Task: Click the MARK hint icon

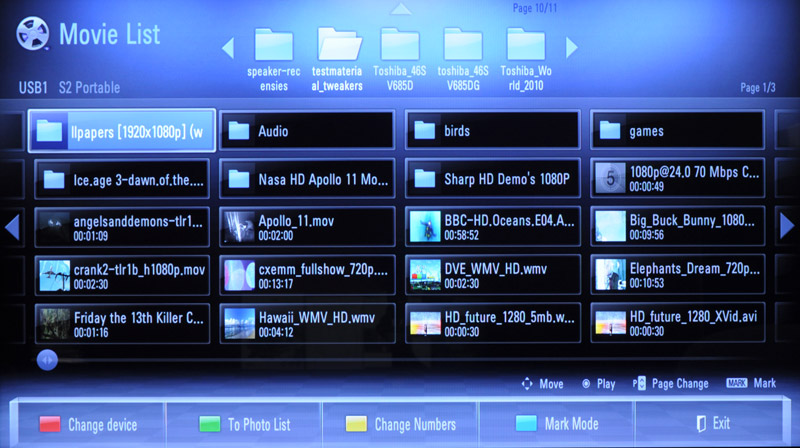Action: (x=737, y=383)
